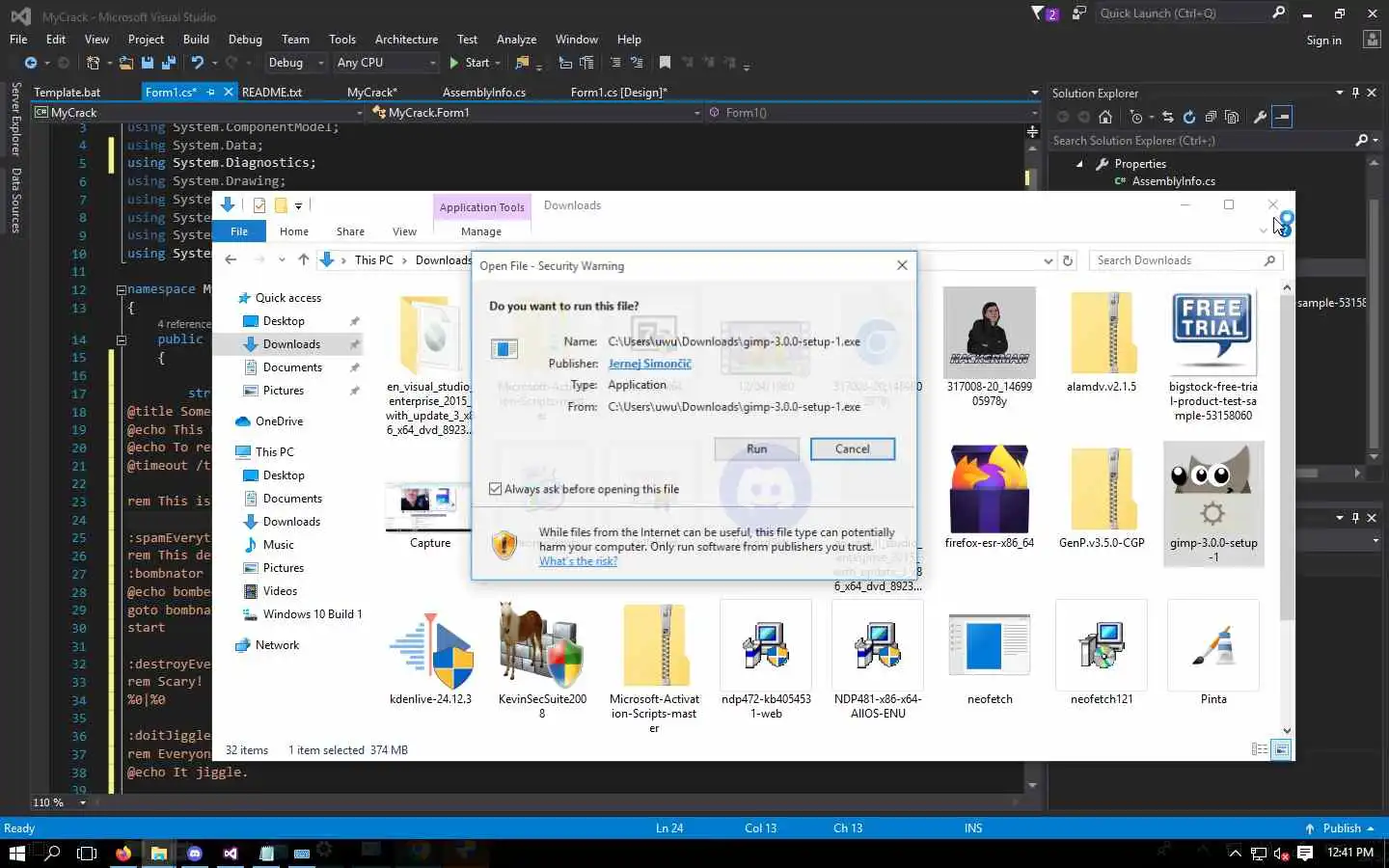The height and width of the screenshot is (868, 1389).
Task: Open the View ribbon tab in Downloads window
Action: click(x=404, y=231)
